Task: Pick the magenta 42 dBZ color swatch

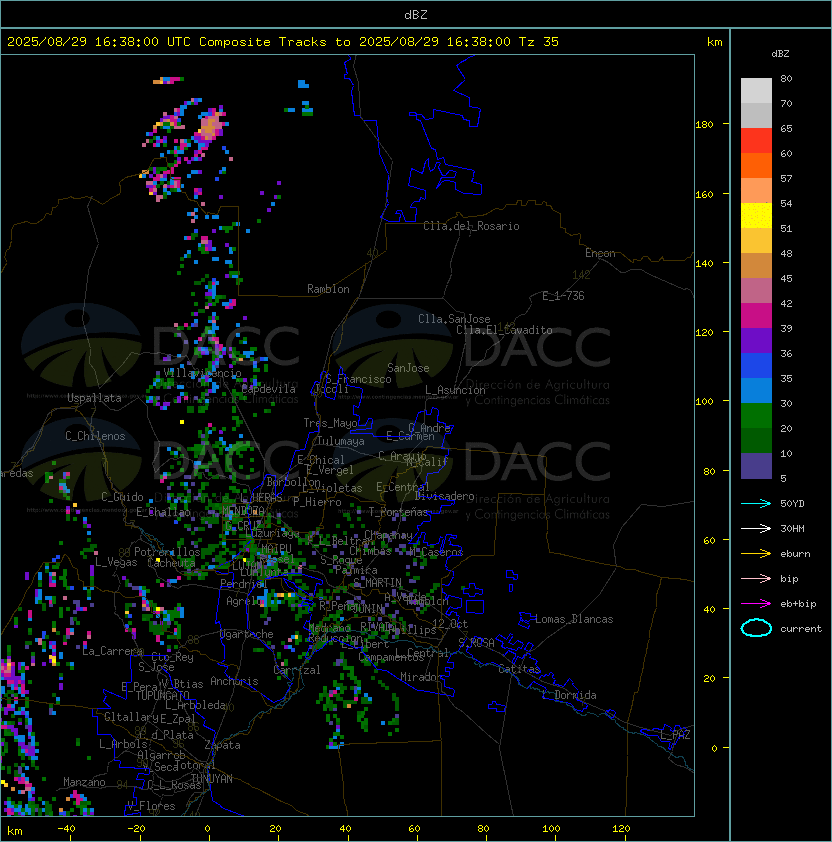Action: pos(756,316)
